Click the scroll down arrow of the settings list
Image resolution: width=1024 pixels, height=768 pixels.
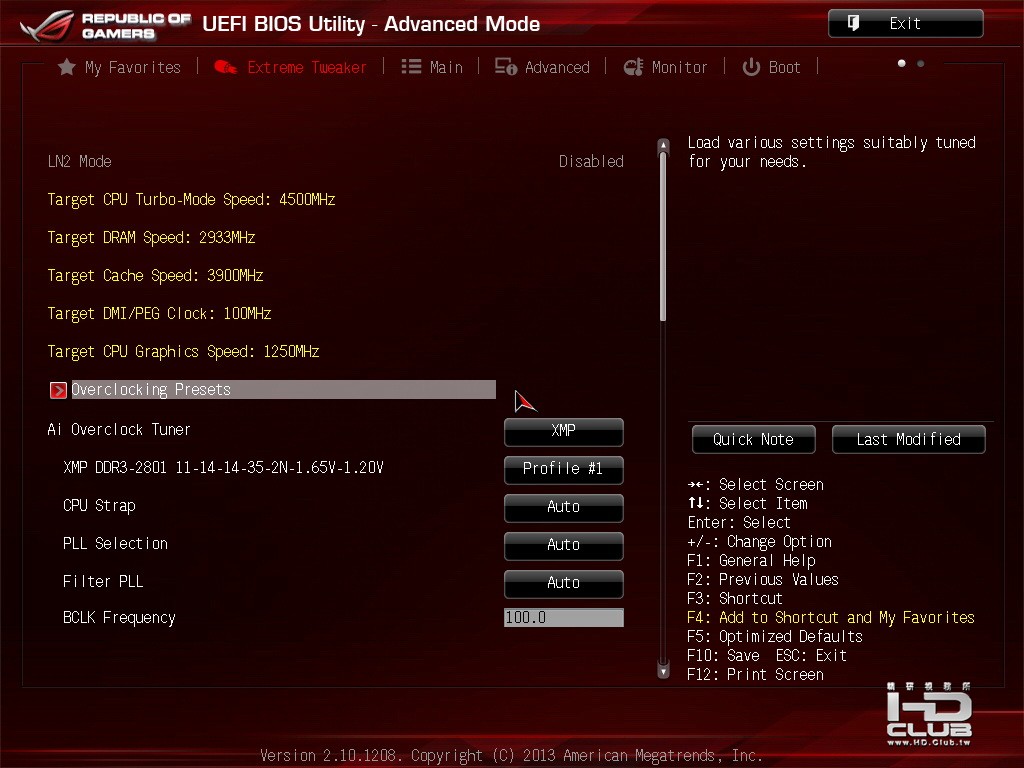point(663,671)
